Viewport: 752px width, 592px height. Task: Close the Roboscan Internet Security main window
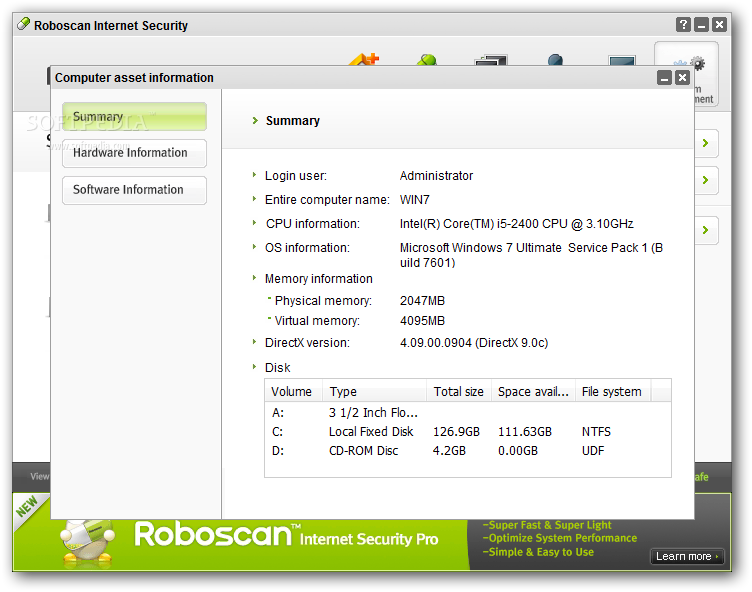tap(719, 24)
